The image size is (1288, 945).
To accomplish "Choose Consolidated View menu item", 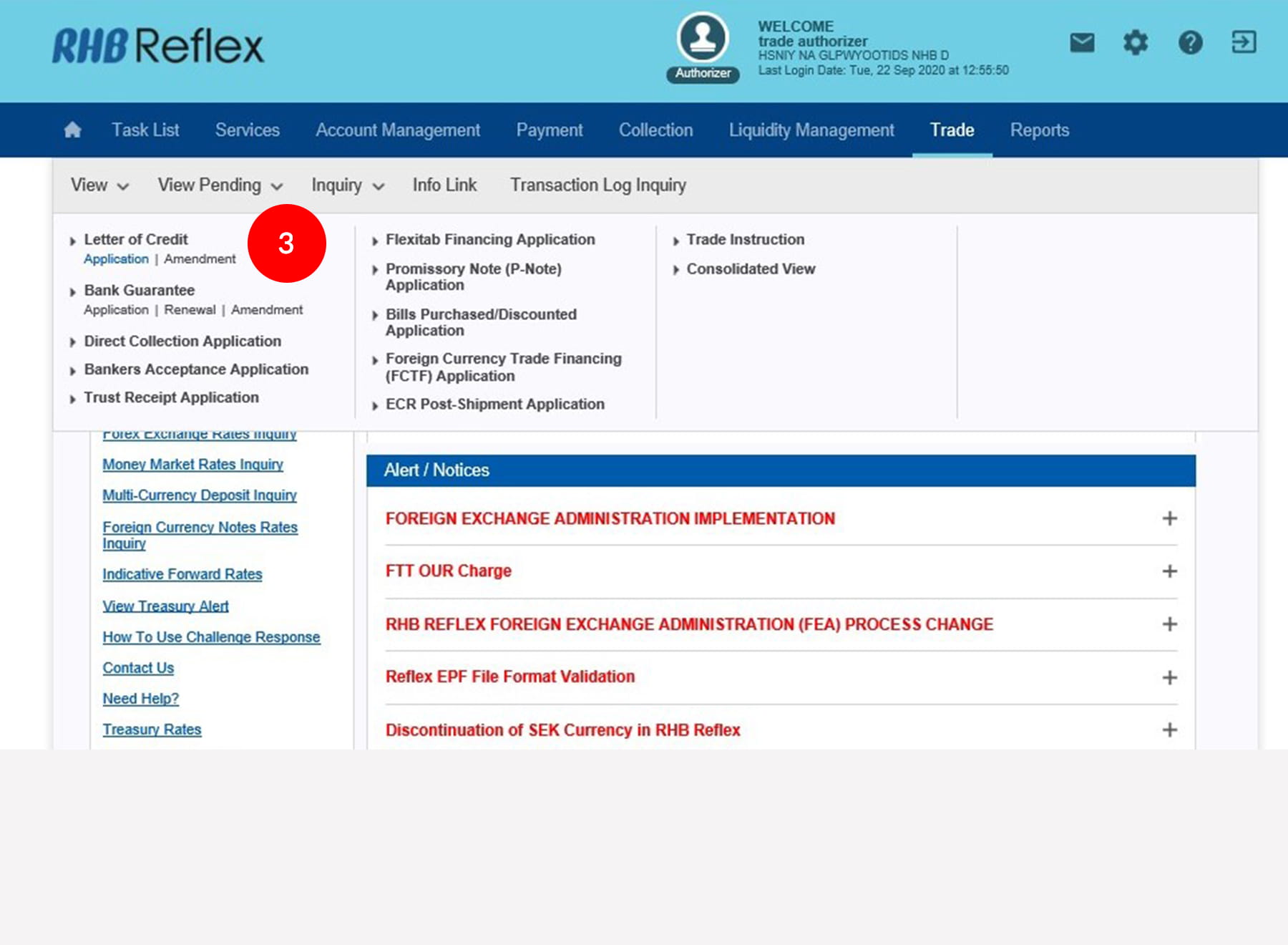I will click(x=751, y=269).
